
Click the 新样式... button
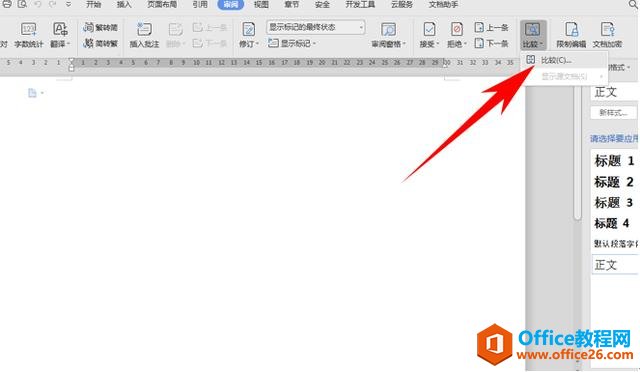click(x=613, y=113)
